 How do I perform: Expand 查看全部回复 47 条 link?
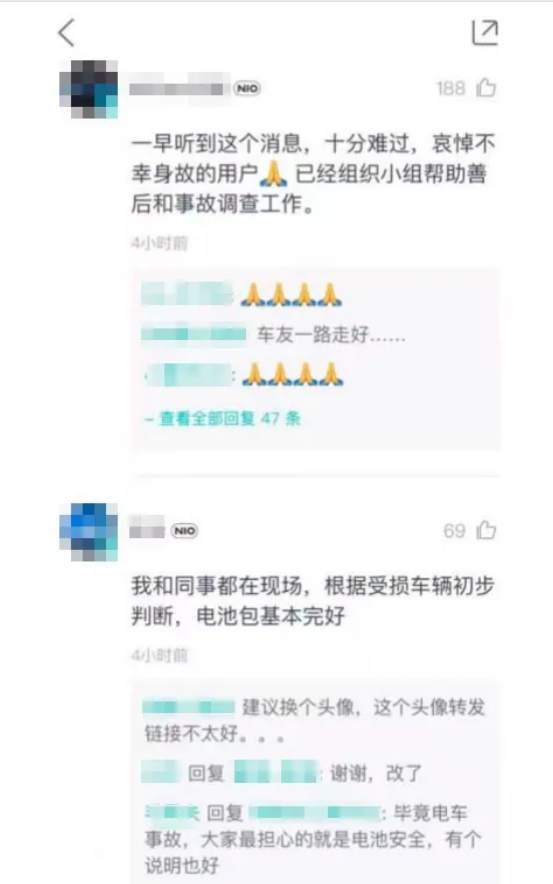(223, 418)
